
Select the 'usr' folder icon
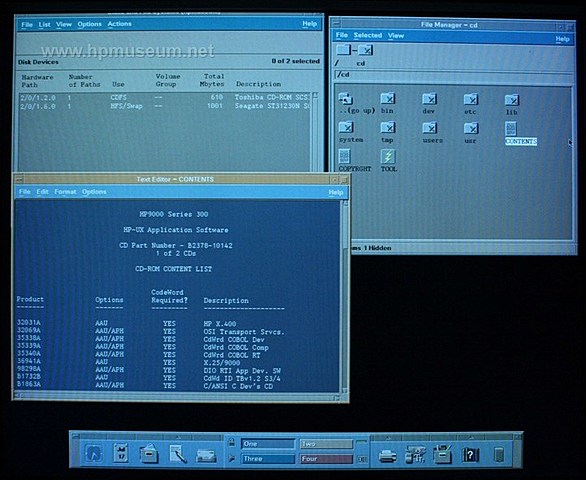[x=471, y=129]
